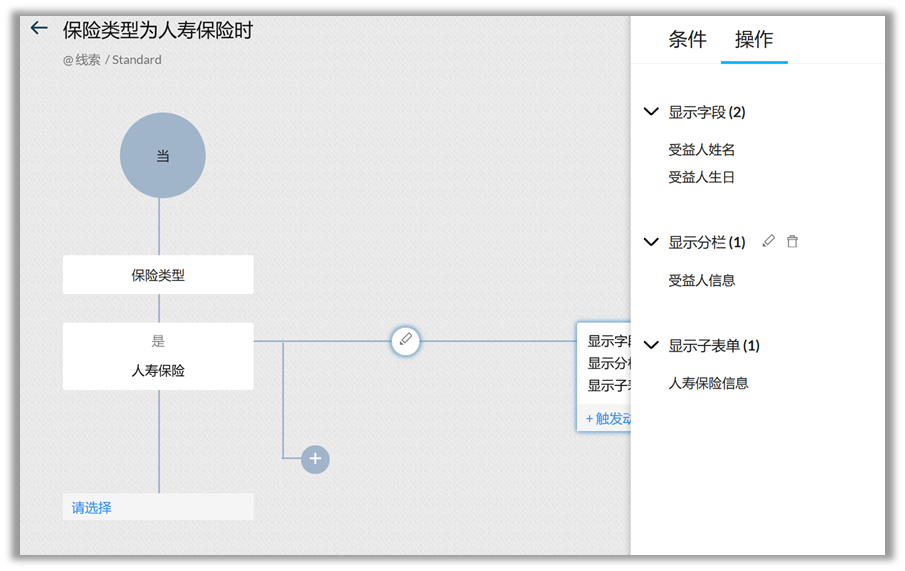Select 受益人生日 in the field list

click(702, 177)
